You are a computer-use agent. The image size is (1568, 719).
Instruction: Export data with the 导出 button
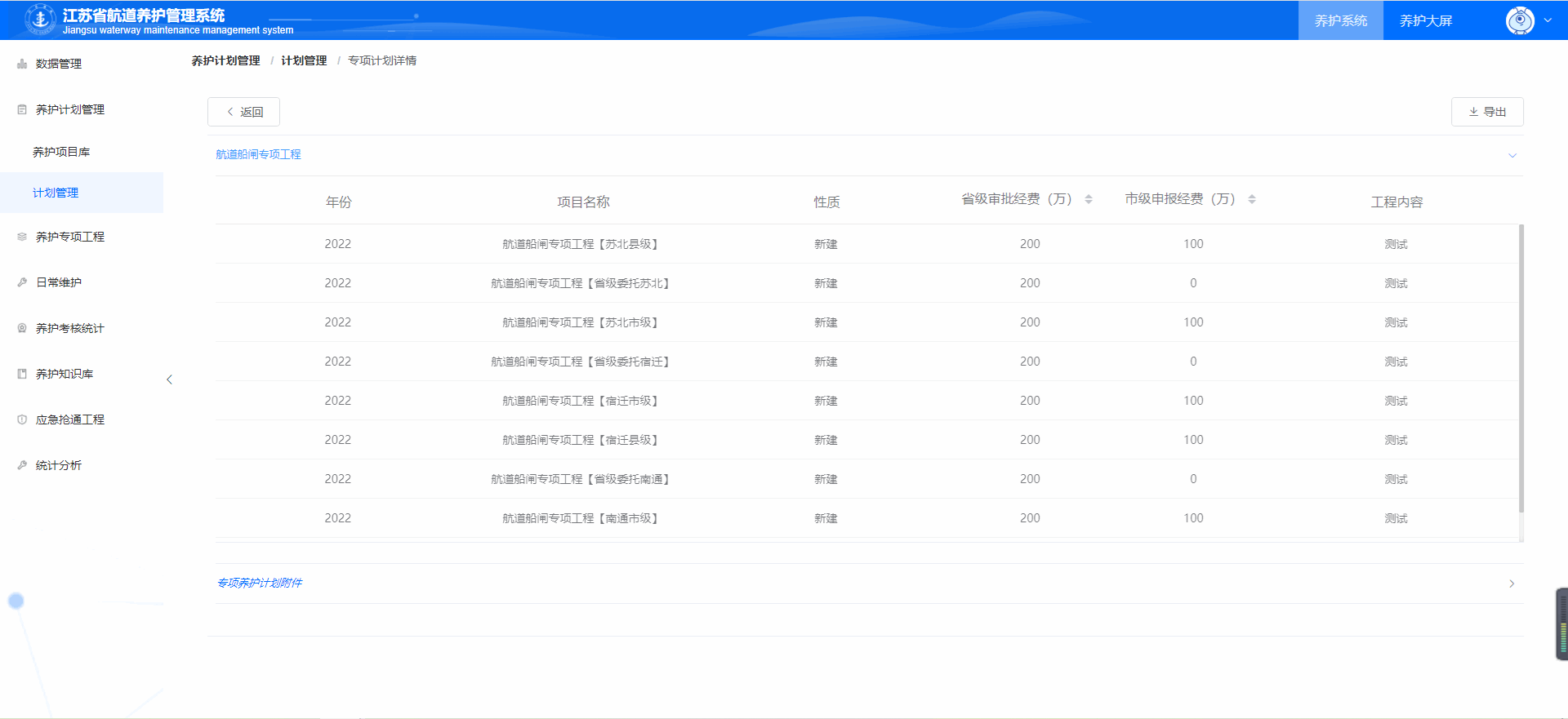1486,112
